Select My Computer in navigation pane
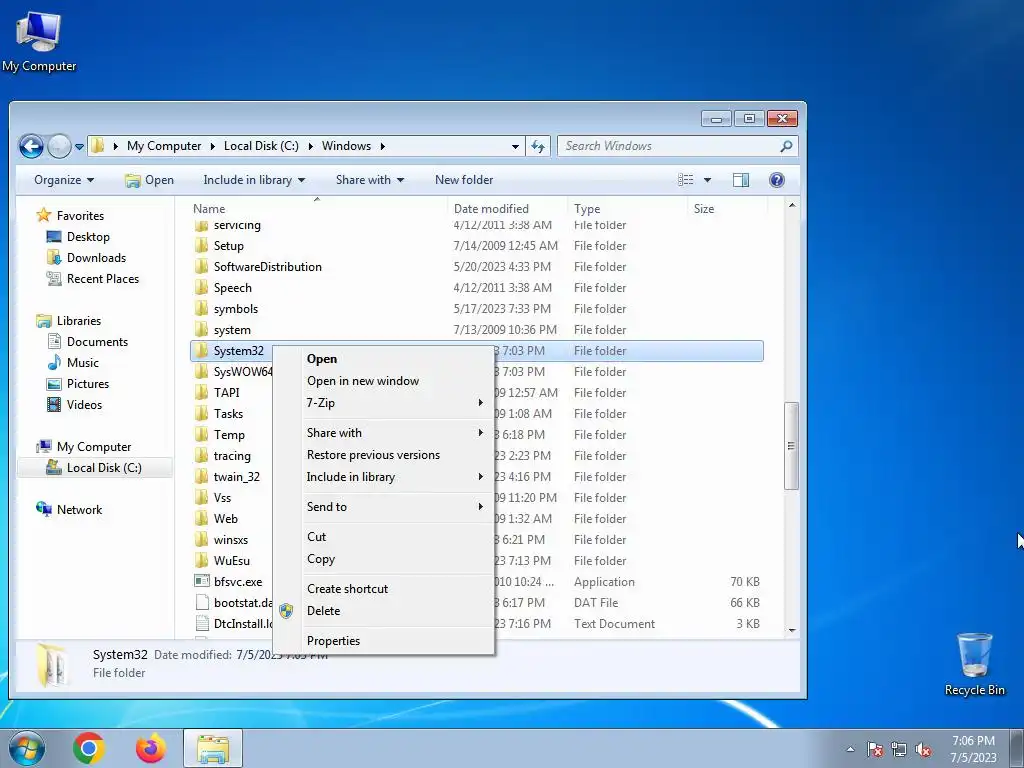 93,447
